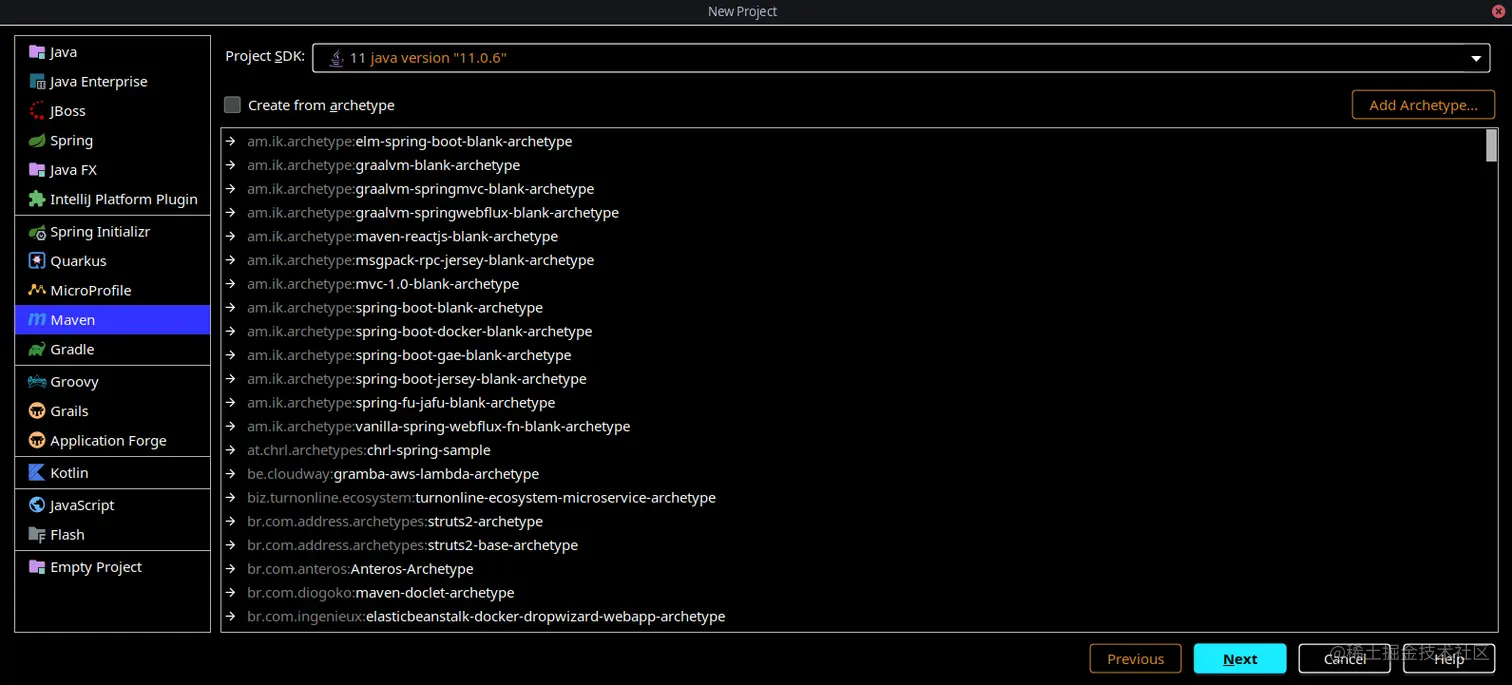The width and height of the screenshot is (1512, 685).
Task: Expand struts2-base-archetype row arrow
Action: 231,546
